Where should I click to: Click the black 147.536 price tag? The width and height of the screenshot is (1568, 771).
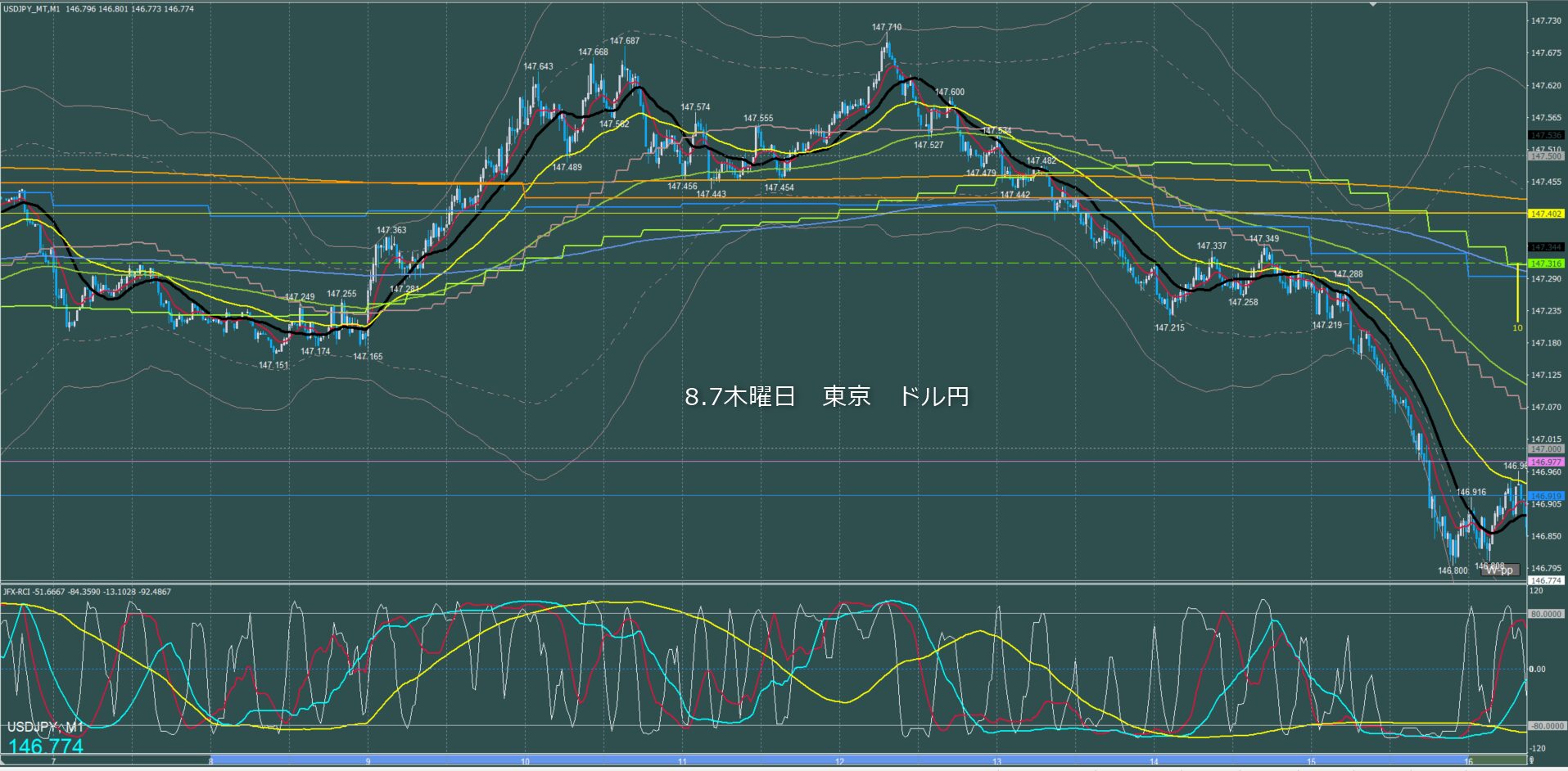click(1546, 135)
